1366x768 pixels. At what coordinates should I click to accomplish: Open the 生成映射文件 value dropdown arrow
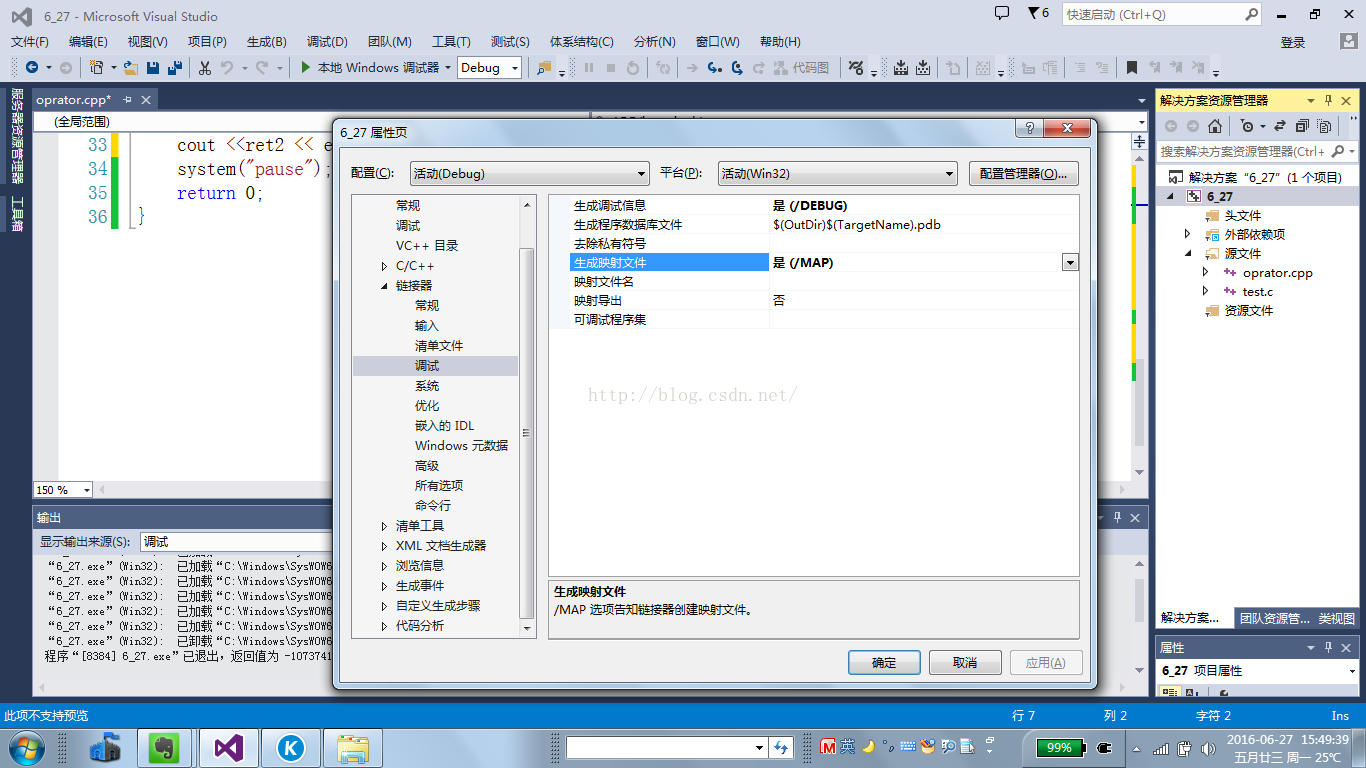tap(1070, 262)
